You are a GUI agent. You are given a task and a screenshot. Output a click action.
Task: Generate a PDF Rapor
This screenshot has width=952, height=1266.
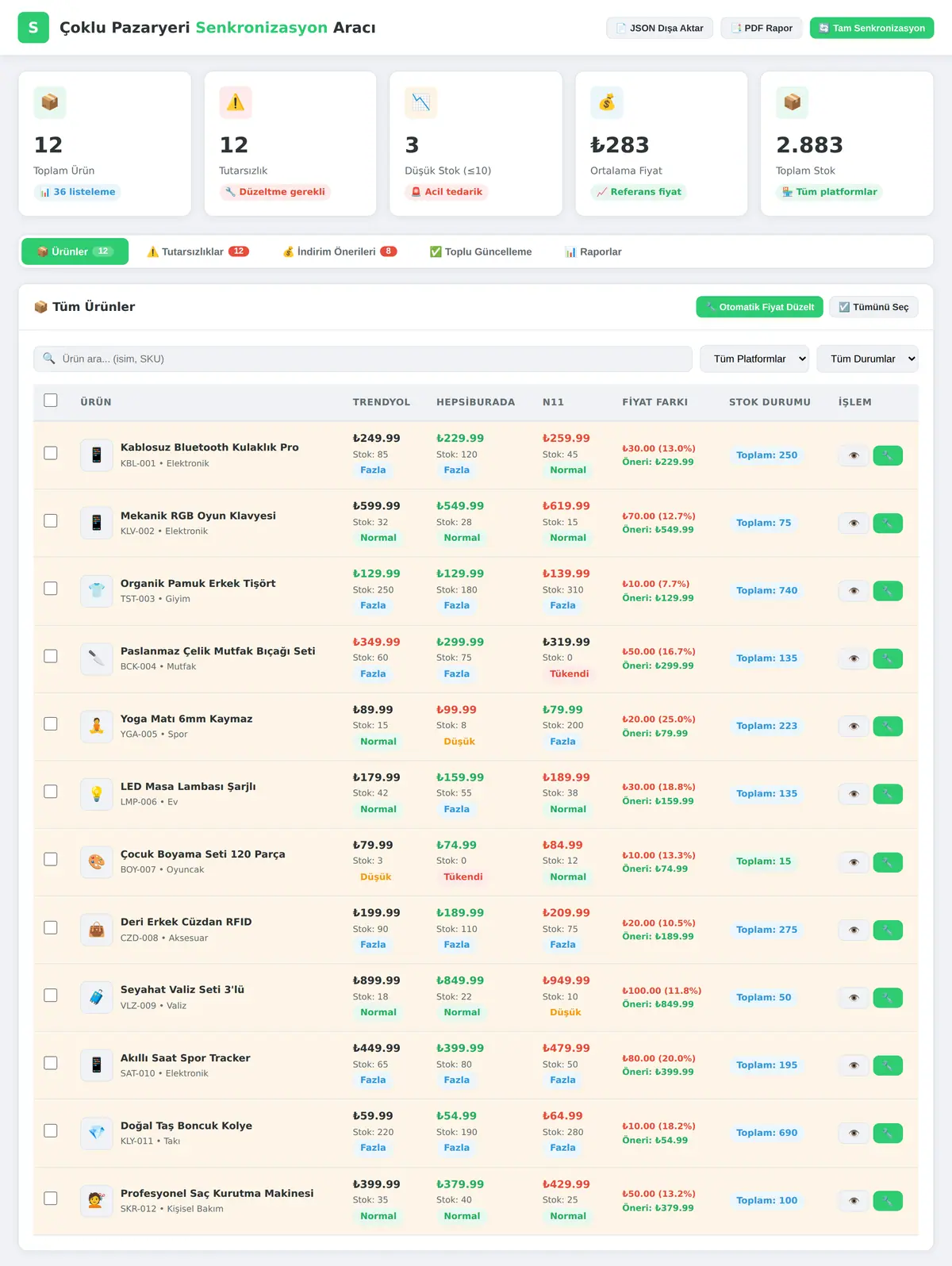(x=762, y=28)
